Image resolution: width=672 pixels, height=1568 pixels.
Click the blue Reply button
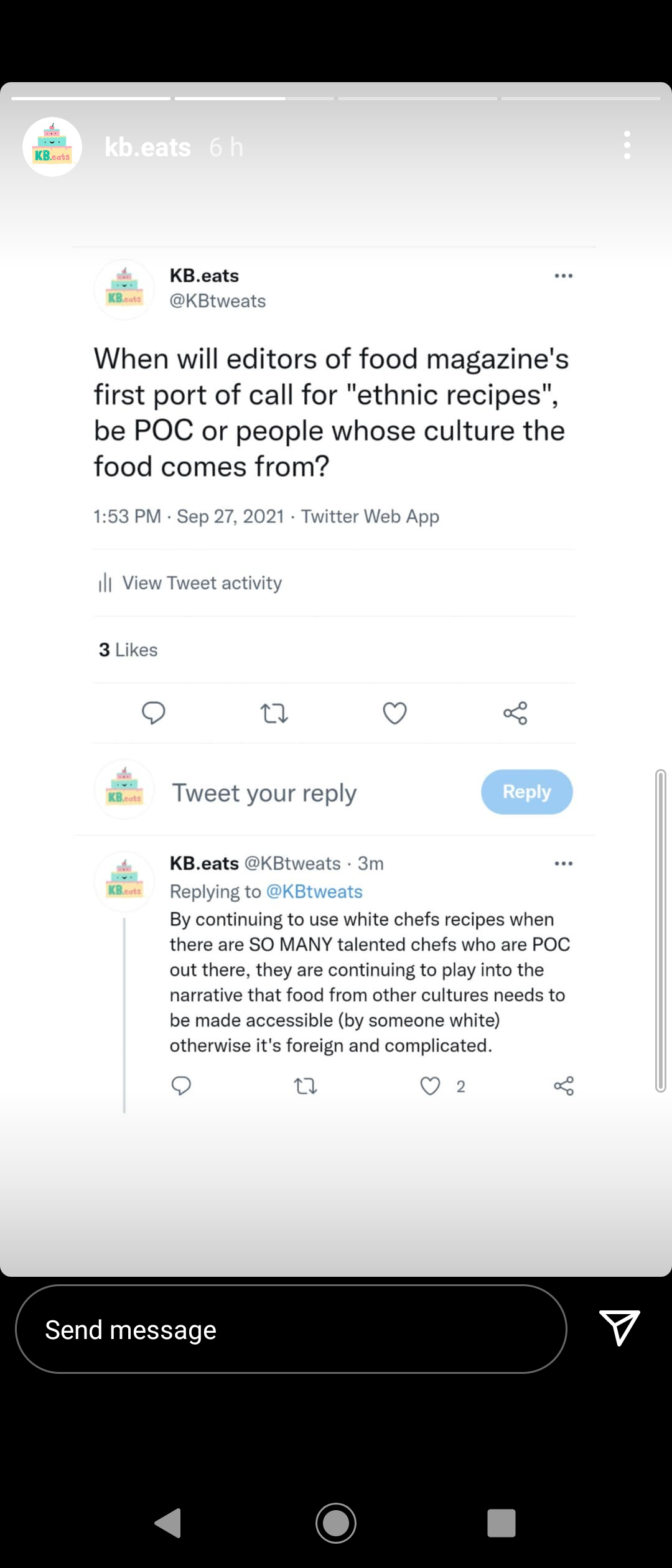pos(527,792)
